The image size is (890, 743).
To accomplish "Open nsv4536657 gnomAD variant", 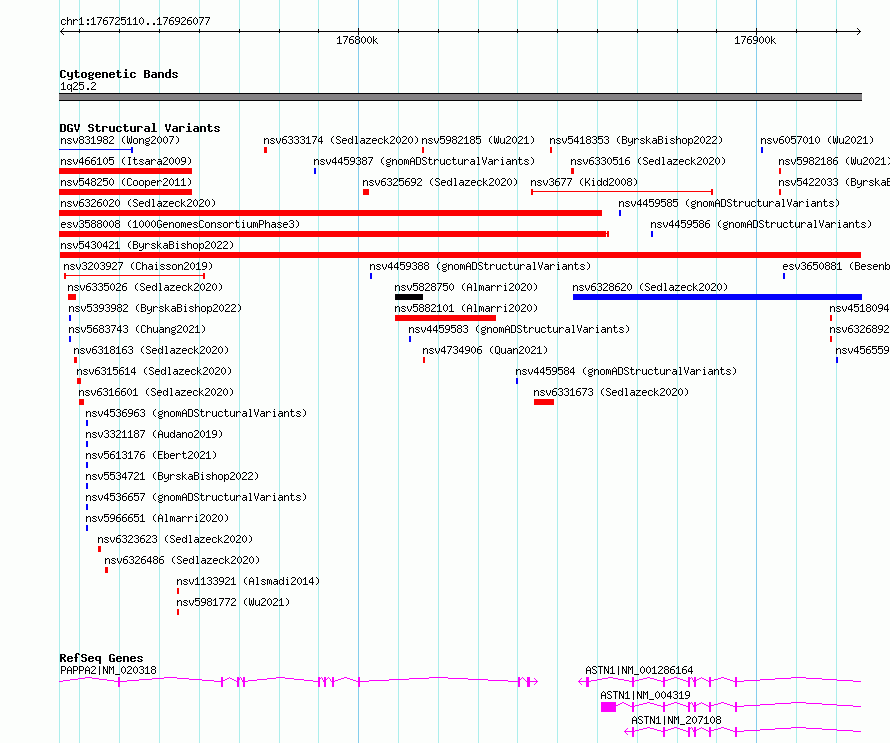I will [196, 497].
